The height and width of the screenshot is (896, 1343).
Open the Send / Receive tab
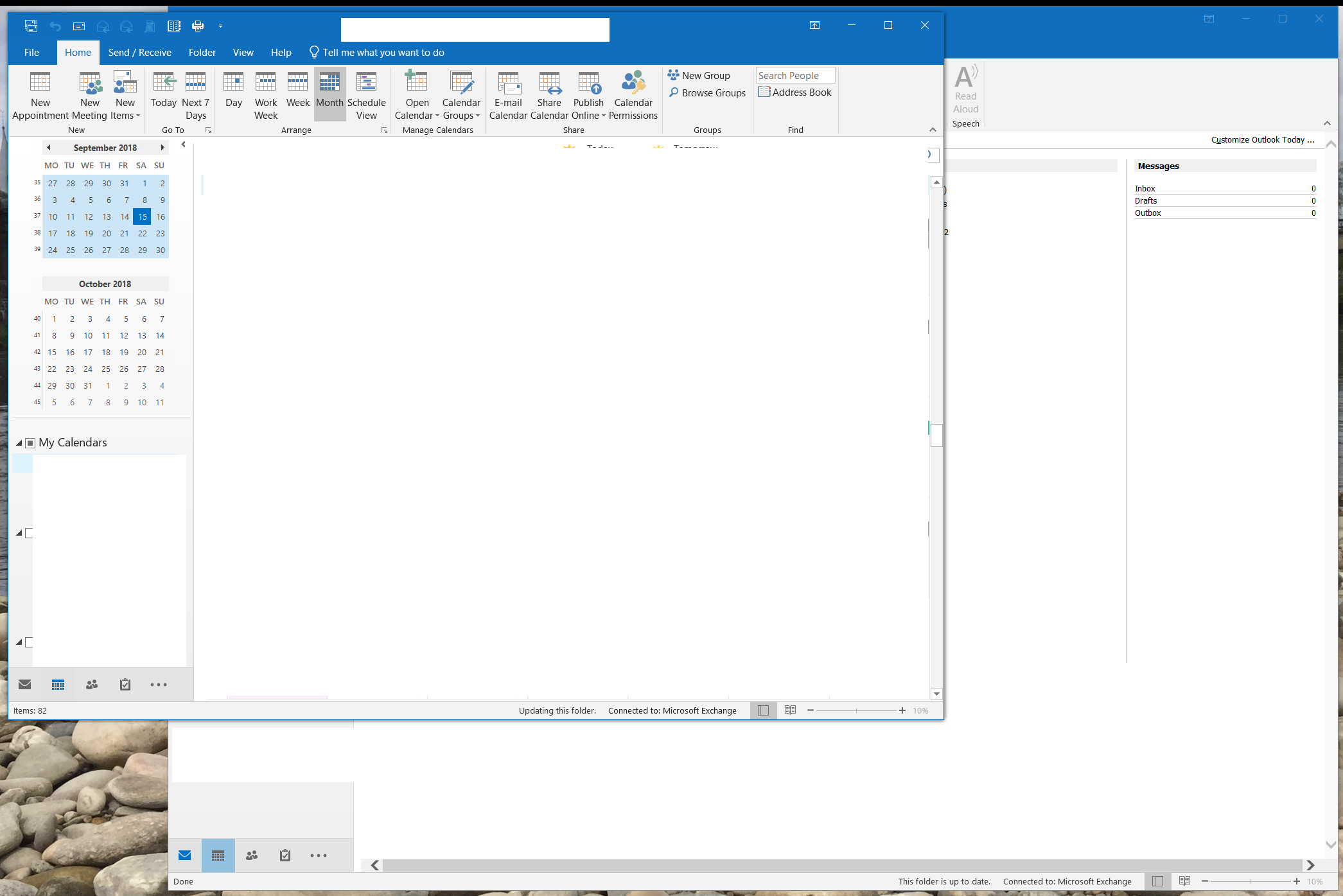(139, 53)
